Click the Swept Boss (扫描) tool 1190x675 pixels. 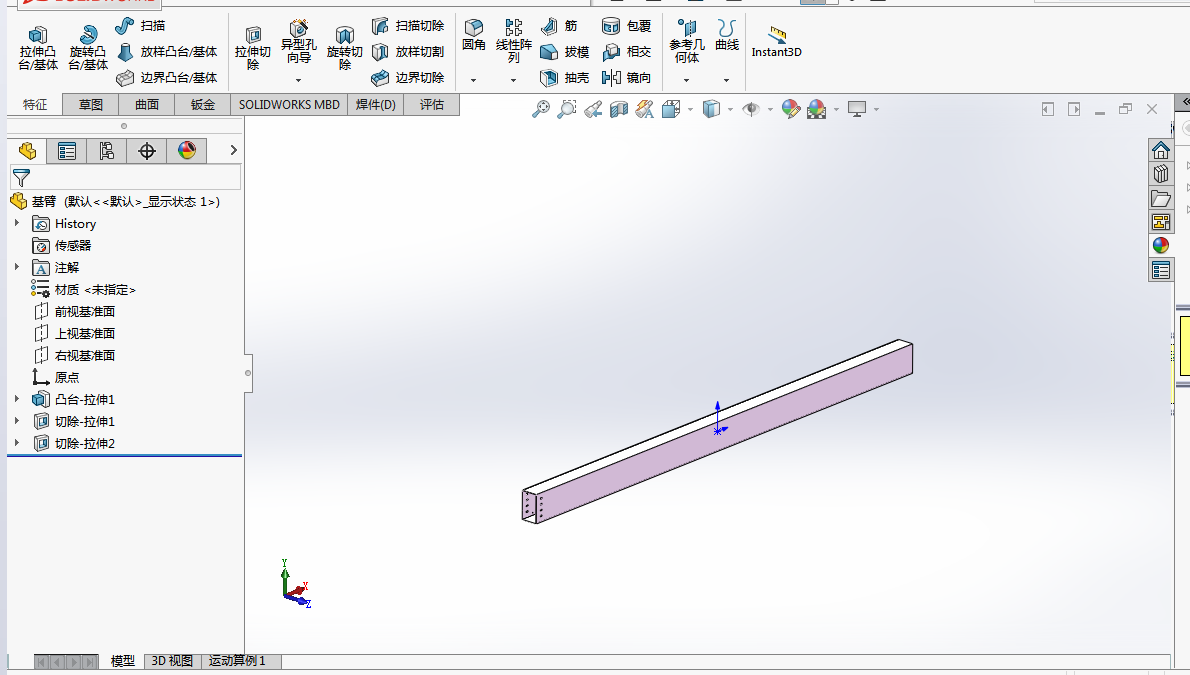point(140,26)
